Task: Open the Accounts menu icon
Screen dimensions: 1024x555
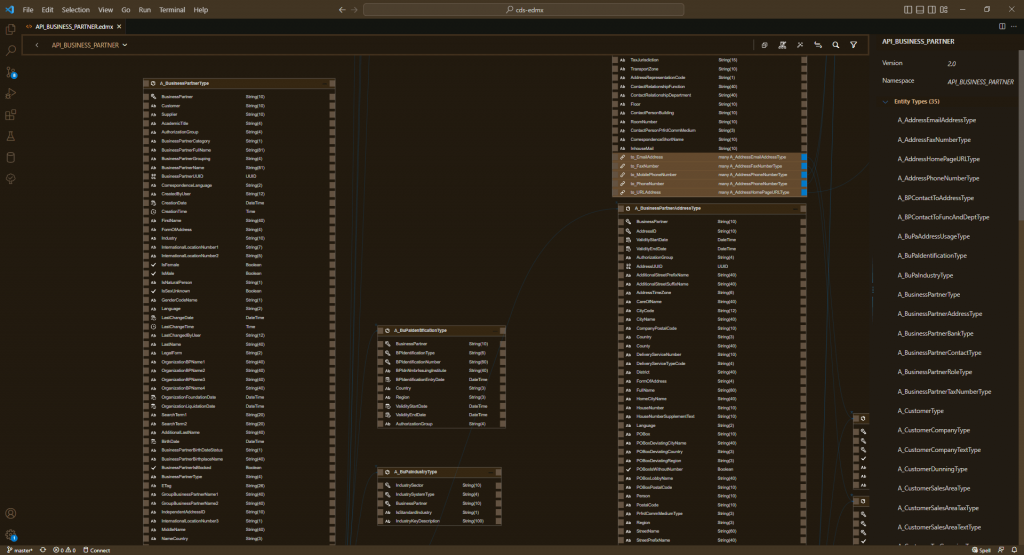Action: (x=10, y=514)
